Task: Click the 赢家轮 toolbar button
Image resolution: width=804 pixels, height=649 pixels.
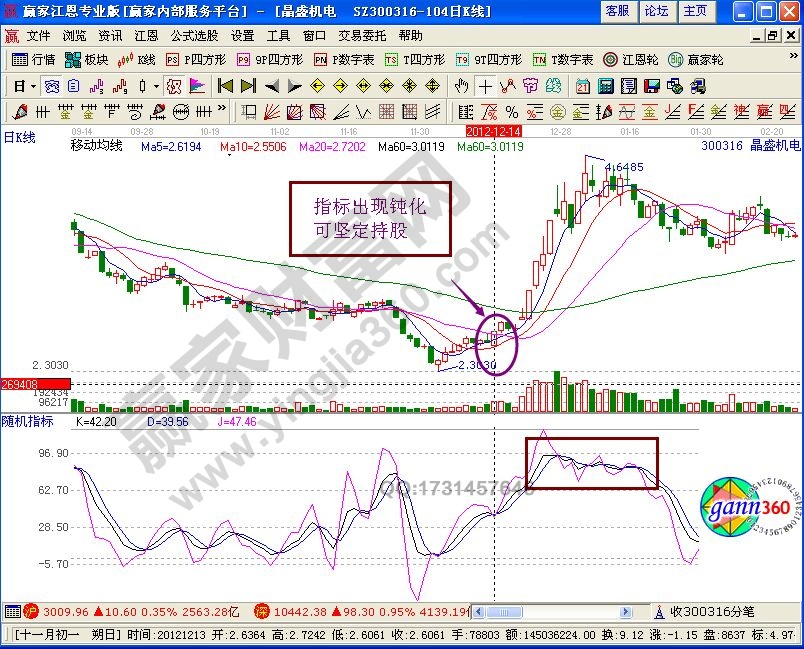Action: pyautogui.click(x=681, y=60)
